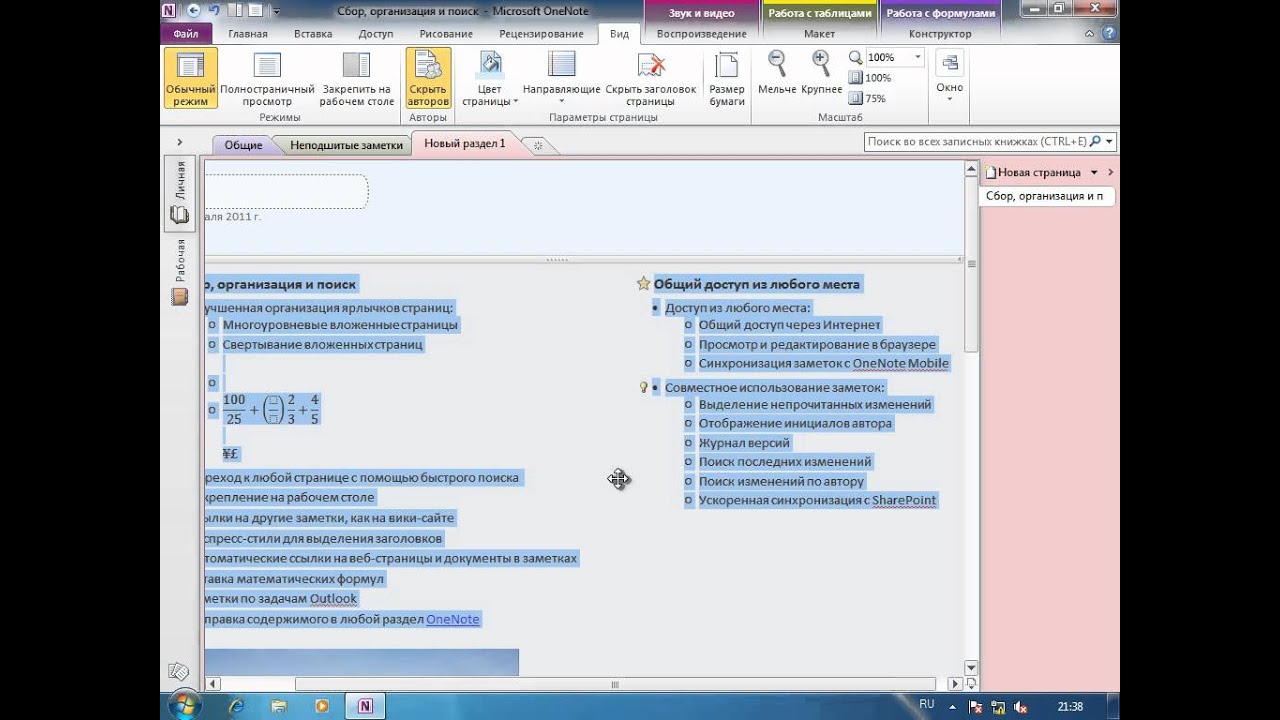Click Размер бумаги button
This screenshot has height=720, width=1280.
(x=727, y=78)
